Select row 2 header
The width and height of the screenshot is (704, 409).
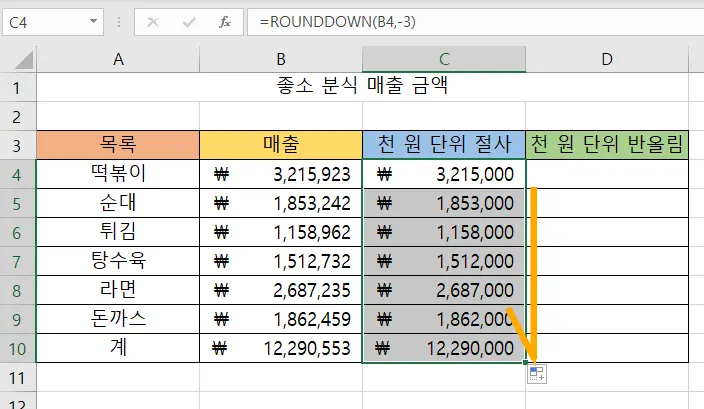coord(18,116)
